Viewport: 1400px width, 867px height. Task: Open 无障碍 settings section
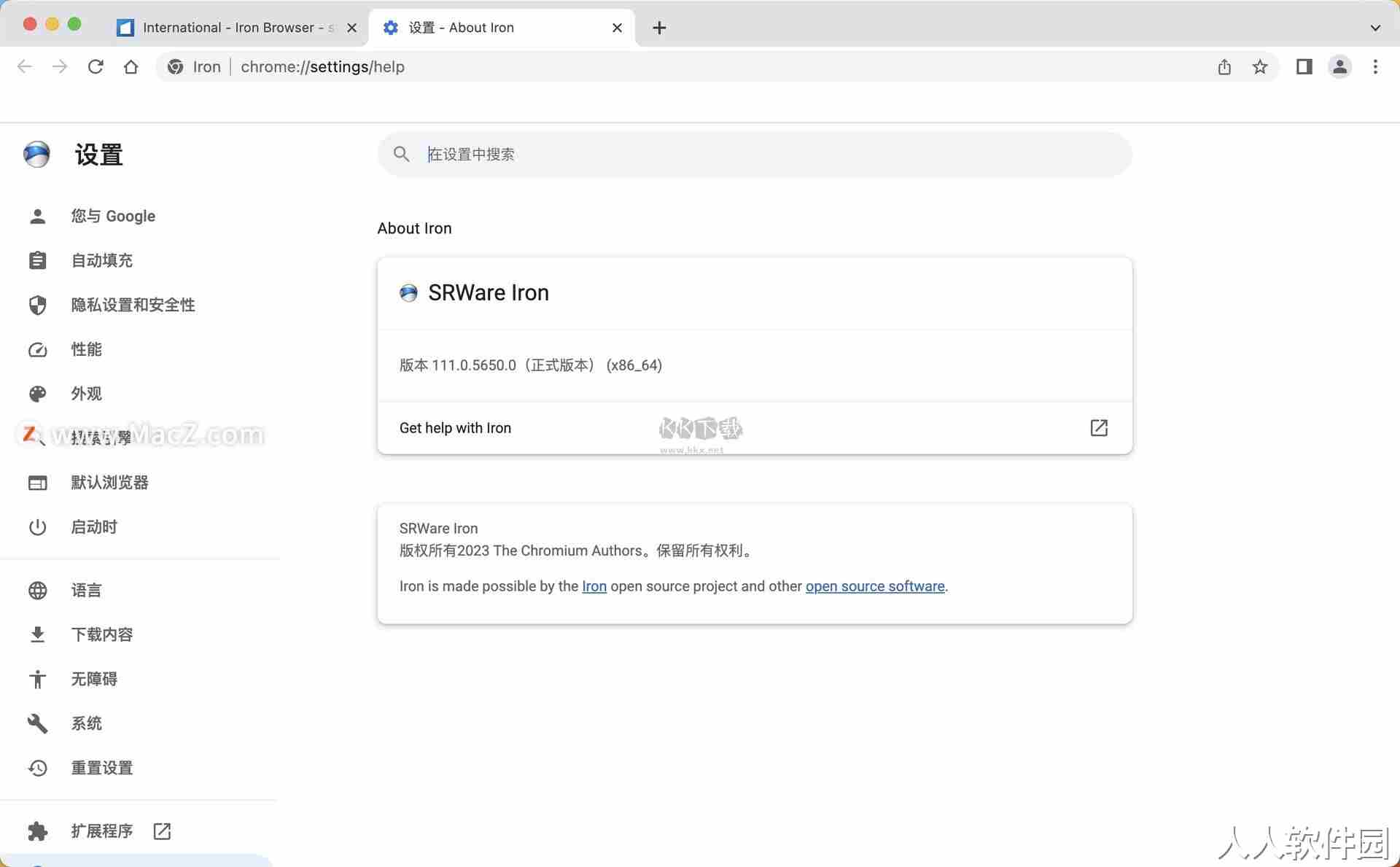[x=94, y=680]
